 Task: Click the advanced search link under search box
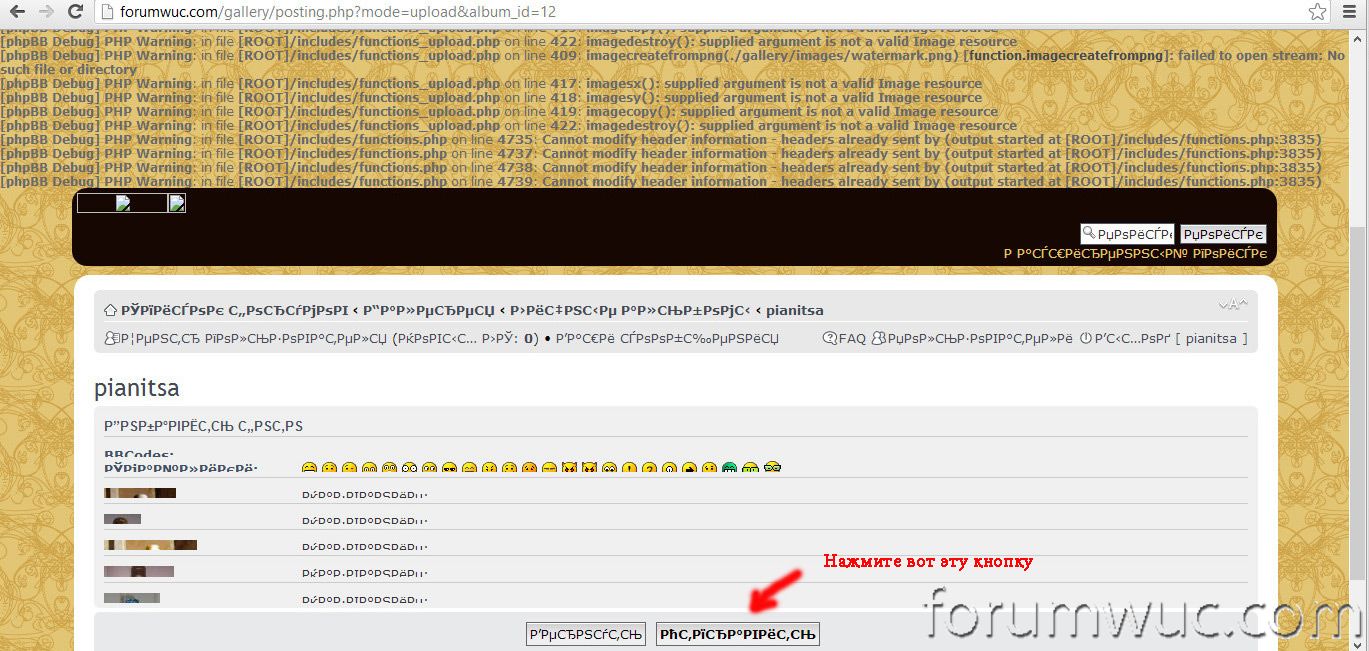(1134, 254)
